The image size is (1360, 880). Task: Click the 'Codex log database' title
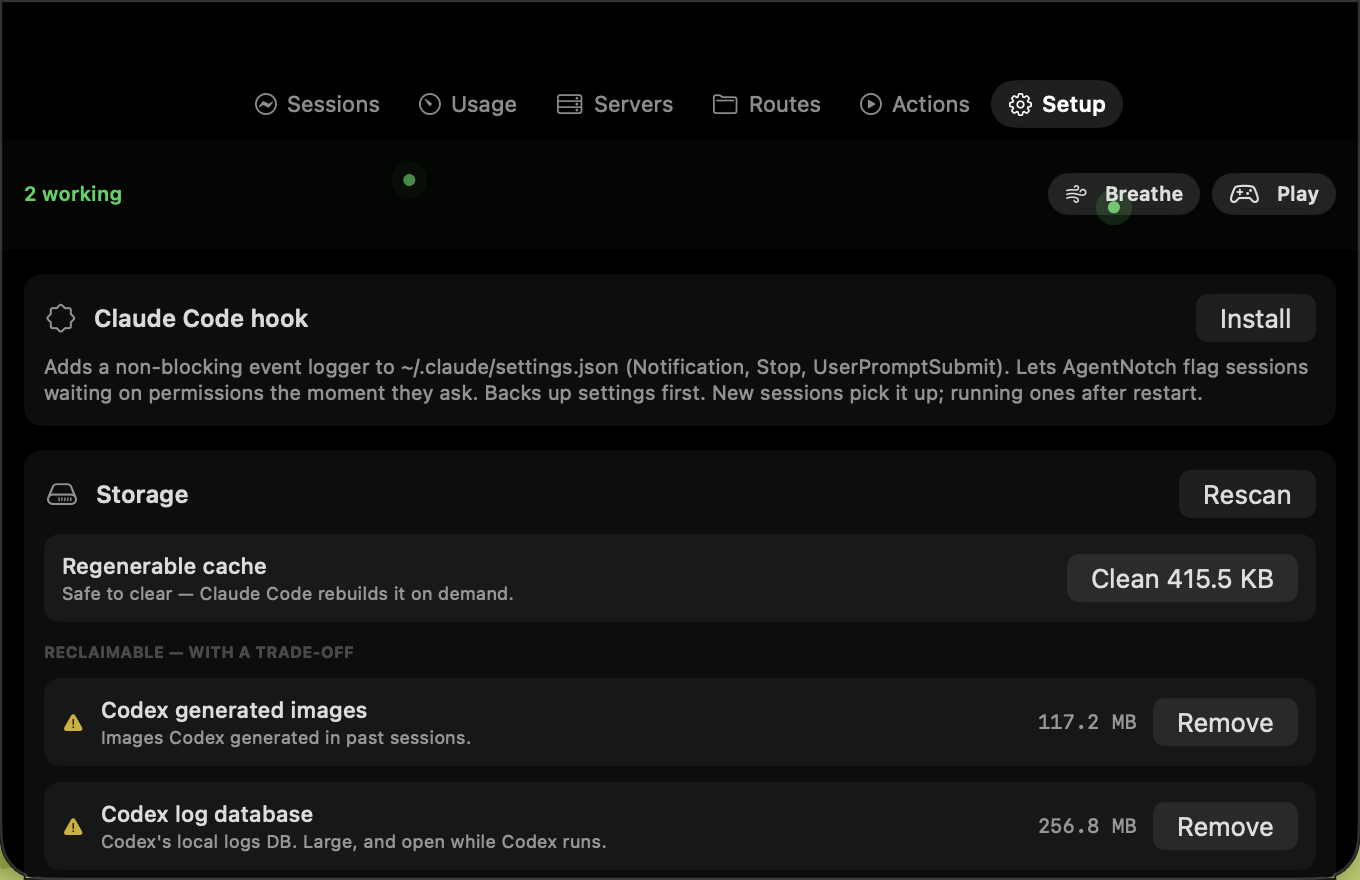pos(207,814)
